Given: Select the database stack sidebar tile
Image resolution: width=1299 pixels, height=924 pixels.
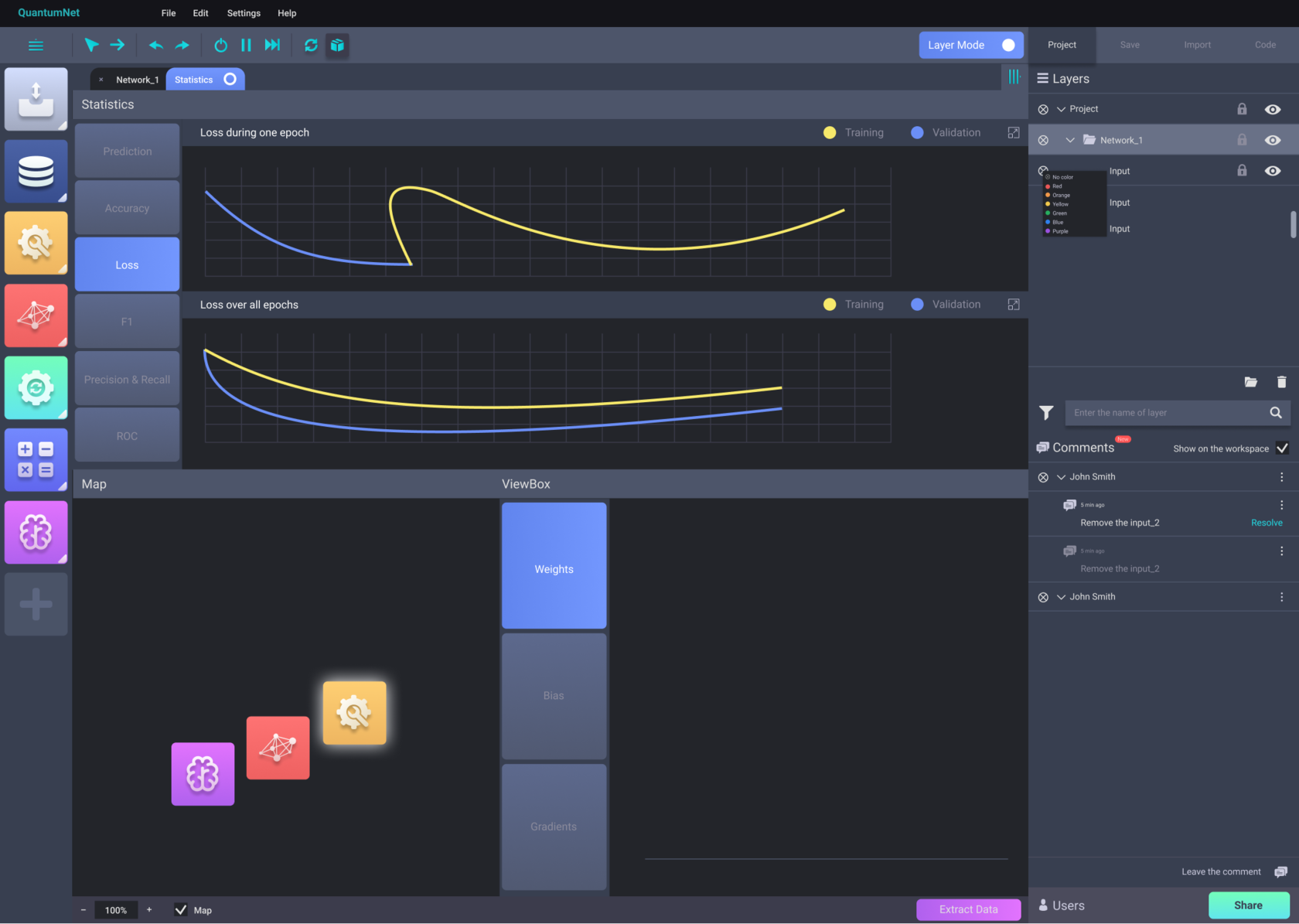Looking at the screenshot, I should pos(36,171).
